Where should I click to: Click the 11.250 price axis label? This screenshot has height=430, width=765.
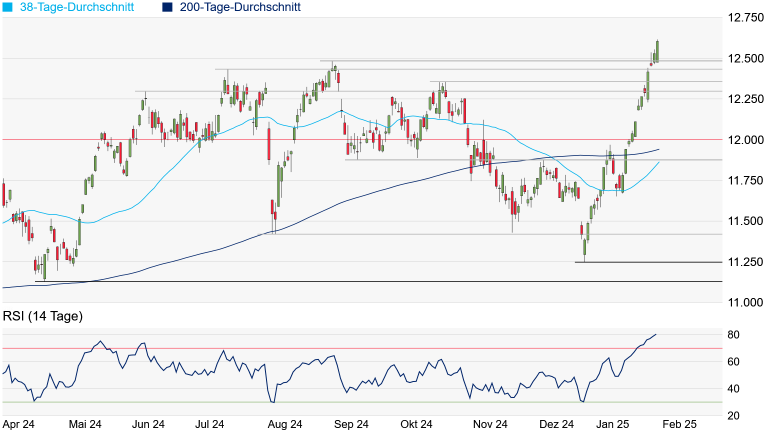[746, 262]
